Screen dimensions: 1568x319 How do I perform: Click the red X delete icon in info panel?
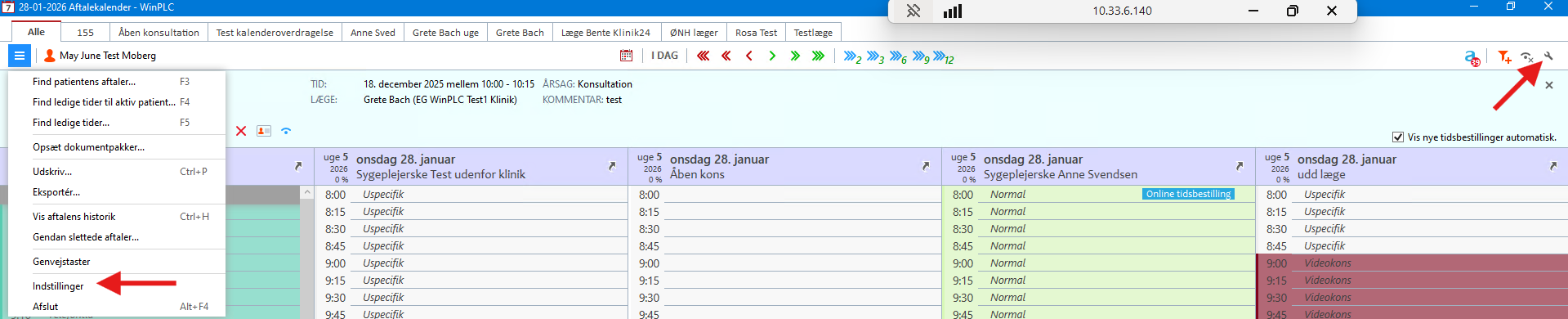(241, 131)
